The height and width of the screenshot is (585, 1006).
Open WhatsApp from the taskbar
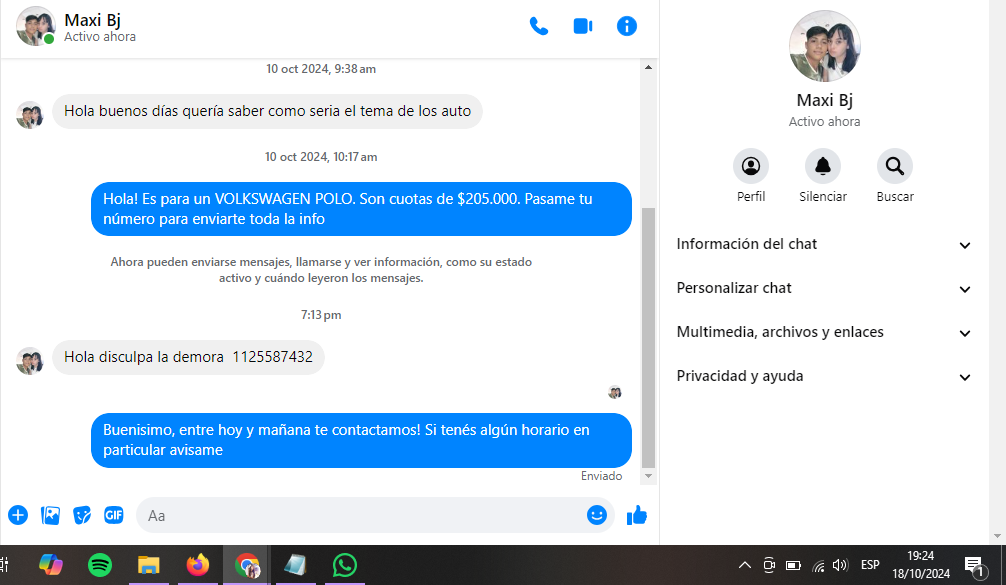[x=345, y=565]
